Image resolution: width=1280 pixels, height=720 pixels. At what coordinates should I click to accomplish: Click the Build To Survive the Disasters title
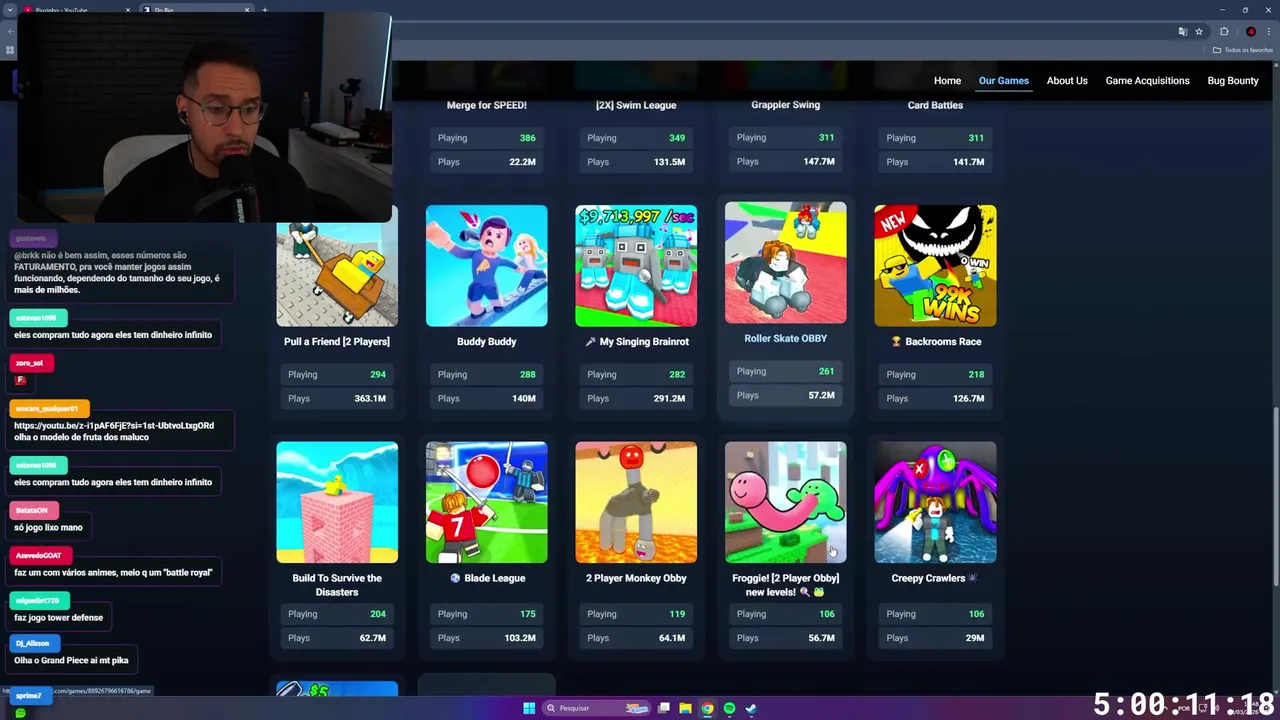coord(337,585)
